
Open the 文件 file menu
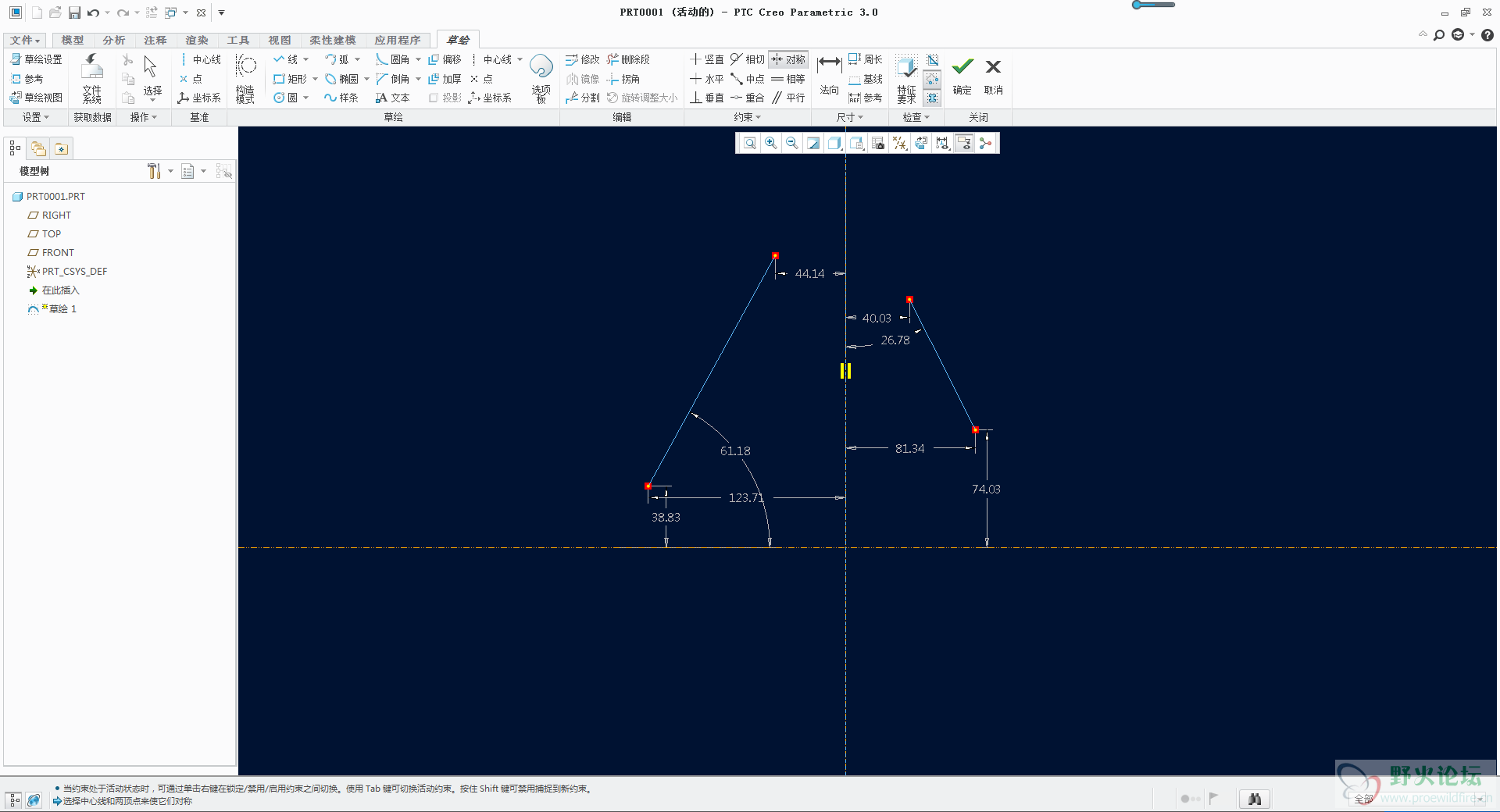click(x=25, y=40)
